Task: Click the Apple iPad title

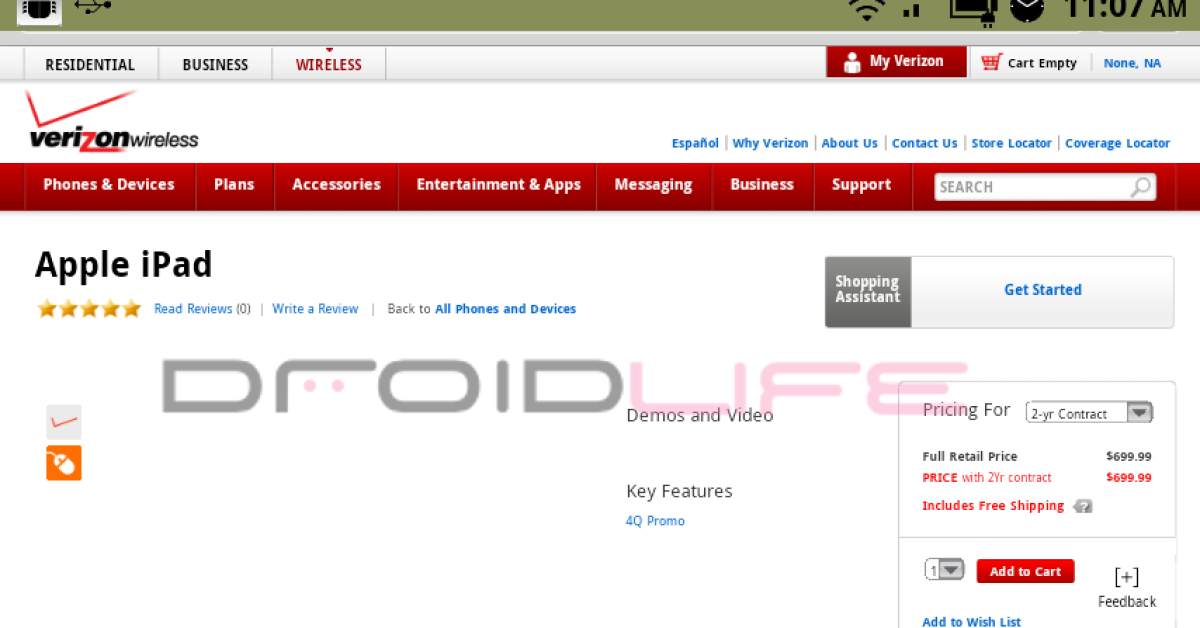Action: click(x=124, y=265)
